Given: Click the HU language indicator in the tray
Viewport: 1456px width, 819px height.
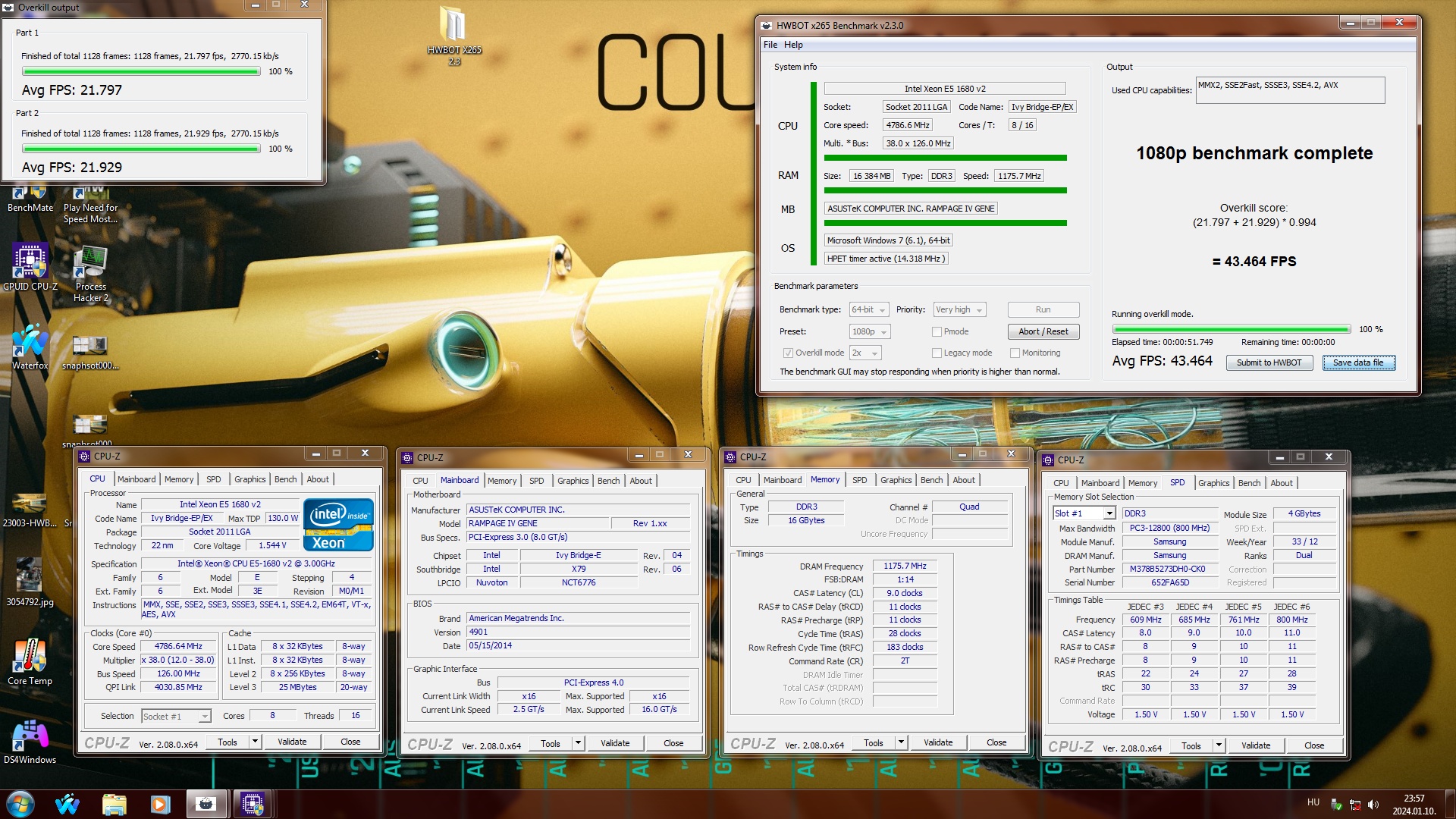Looking at the screenshot, I should 1313,802.
